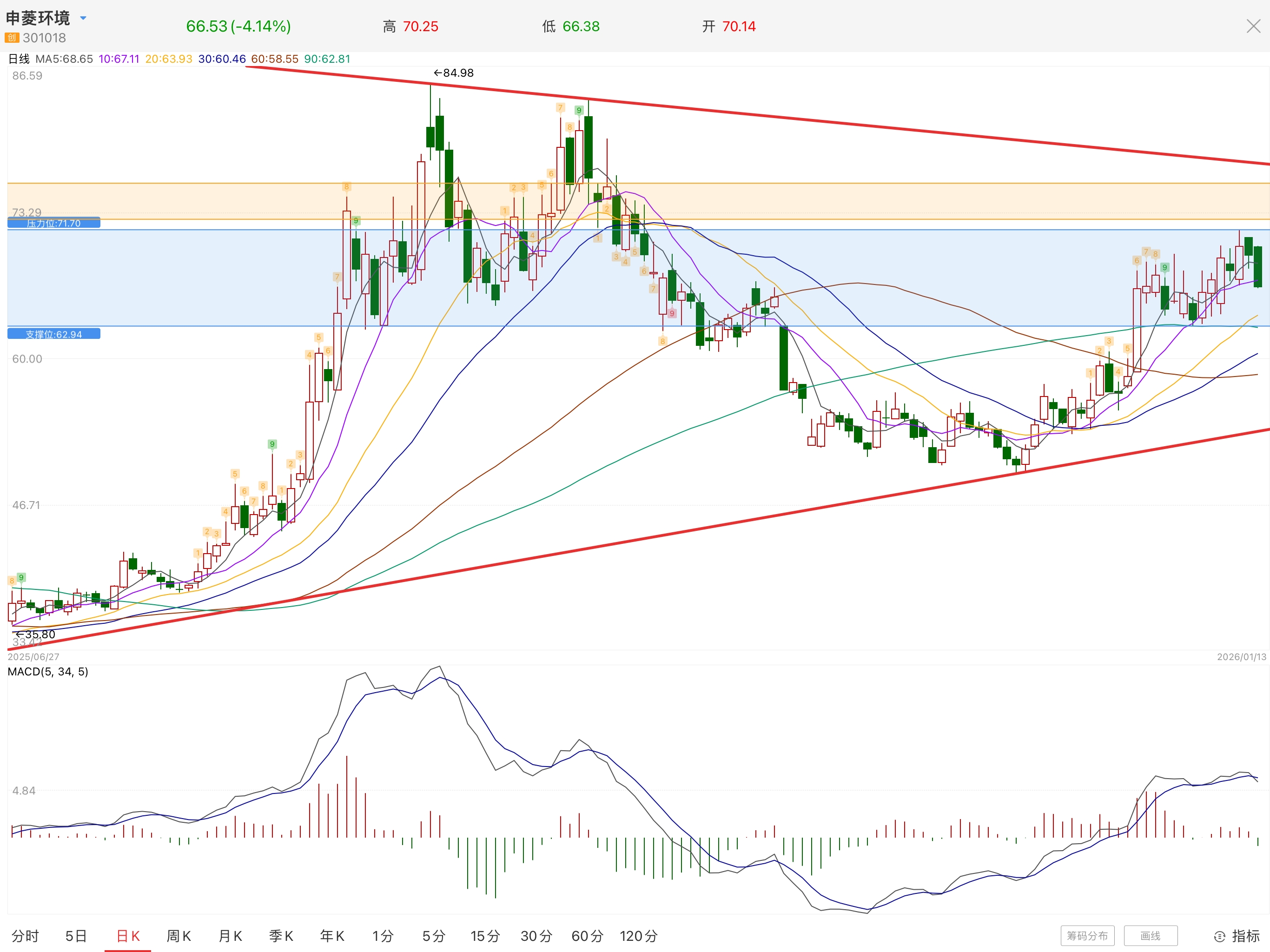1270x952 pixels.
Task: Switch to 5日 five-day tab
Action: [x=76, y=937]
